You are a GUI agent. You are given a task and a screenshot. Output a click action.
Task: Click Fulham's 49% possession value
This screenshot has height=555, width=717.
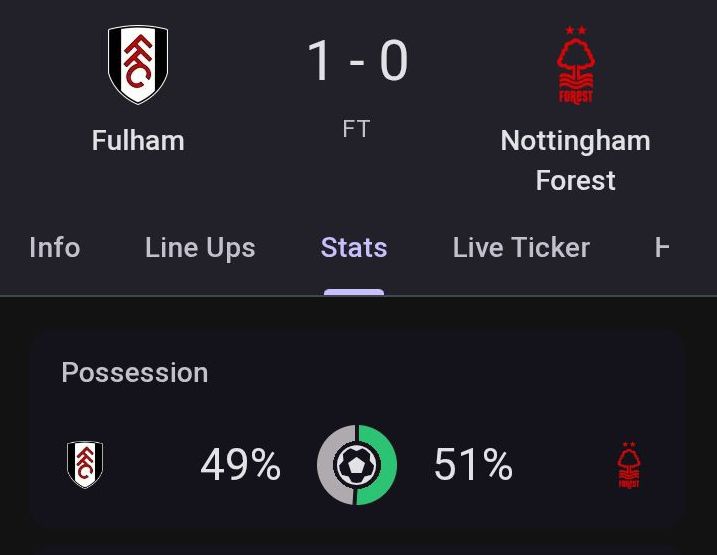point(240,465)
